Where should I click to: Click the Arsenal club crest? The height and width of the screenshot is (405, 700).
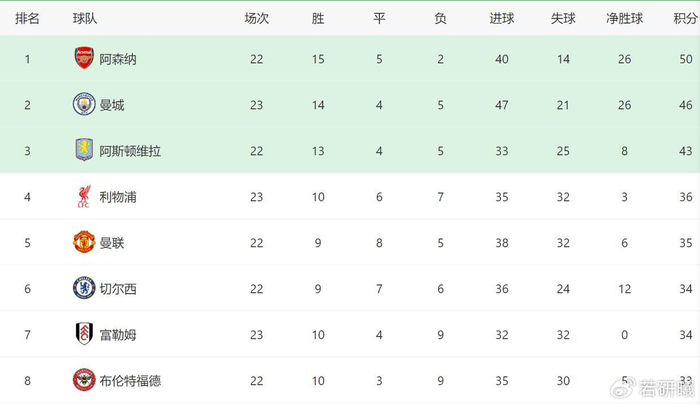tap(84, 58)
